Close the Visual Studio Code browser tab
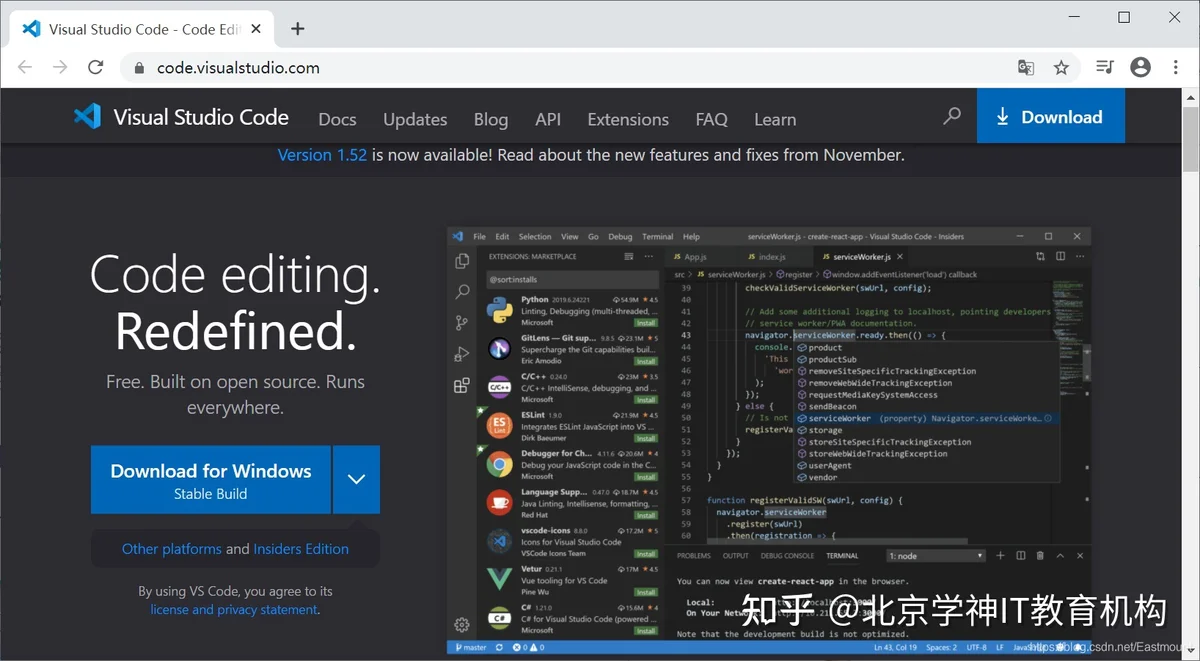This screenshot has width=1200, height=661. [257, 29]
